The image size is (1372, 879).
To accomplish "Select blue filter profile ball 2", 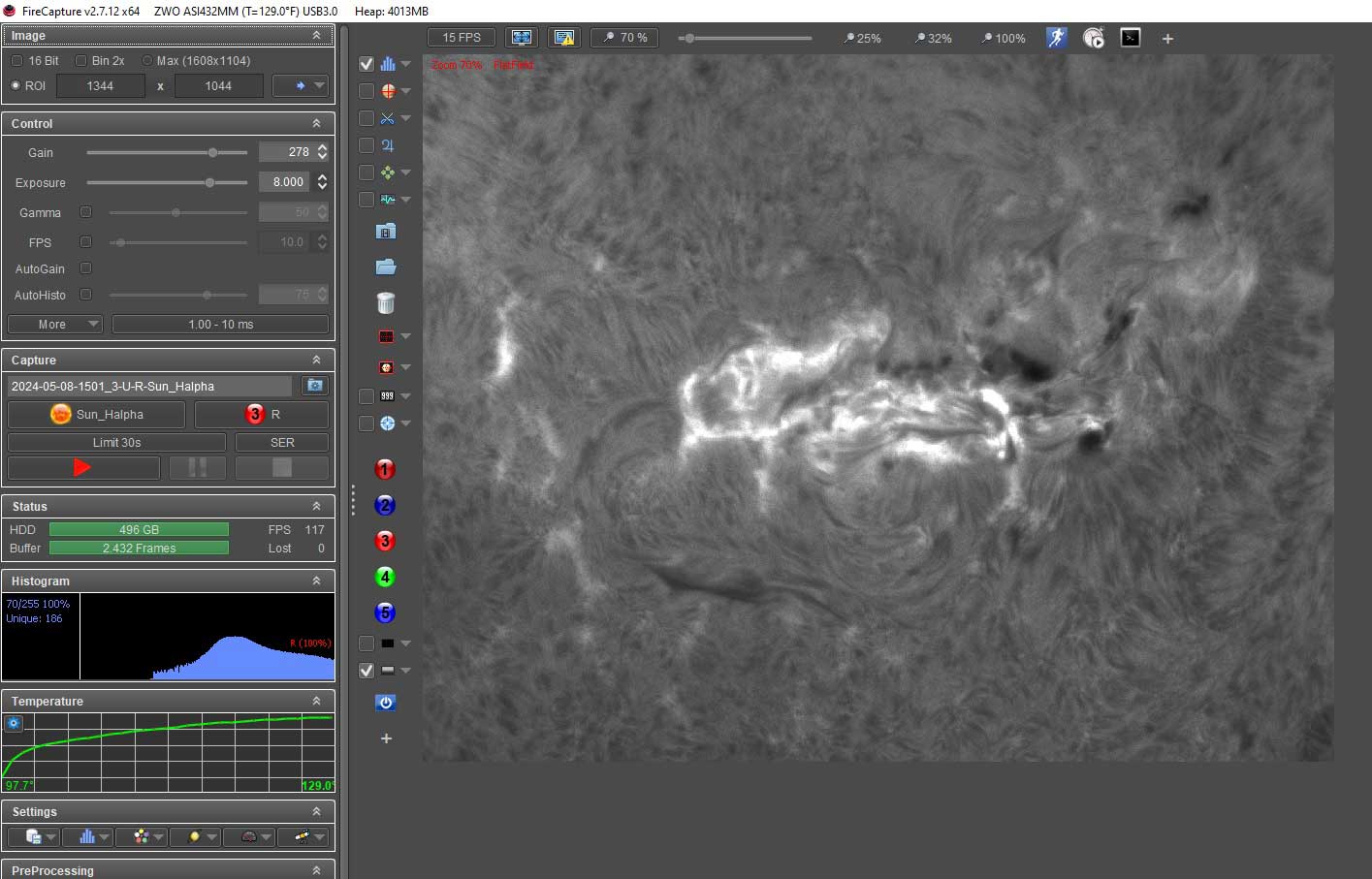I will click(385, 506).
